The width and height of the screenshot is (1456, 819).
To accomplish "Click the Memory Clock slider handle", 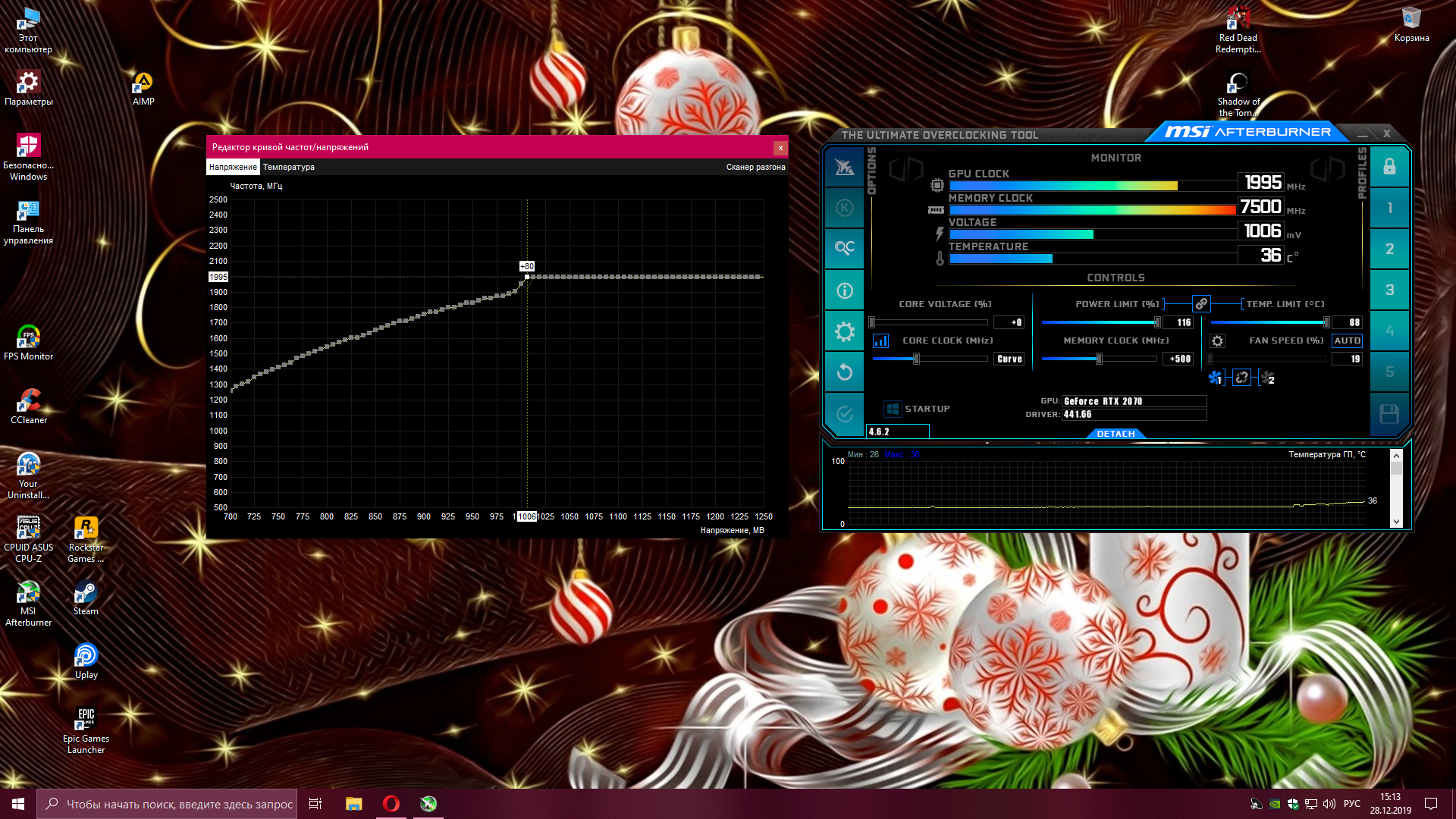I will point(1099,359).
